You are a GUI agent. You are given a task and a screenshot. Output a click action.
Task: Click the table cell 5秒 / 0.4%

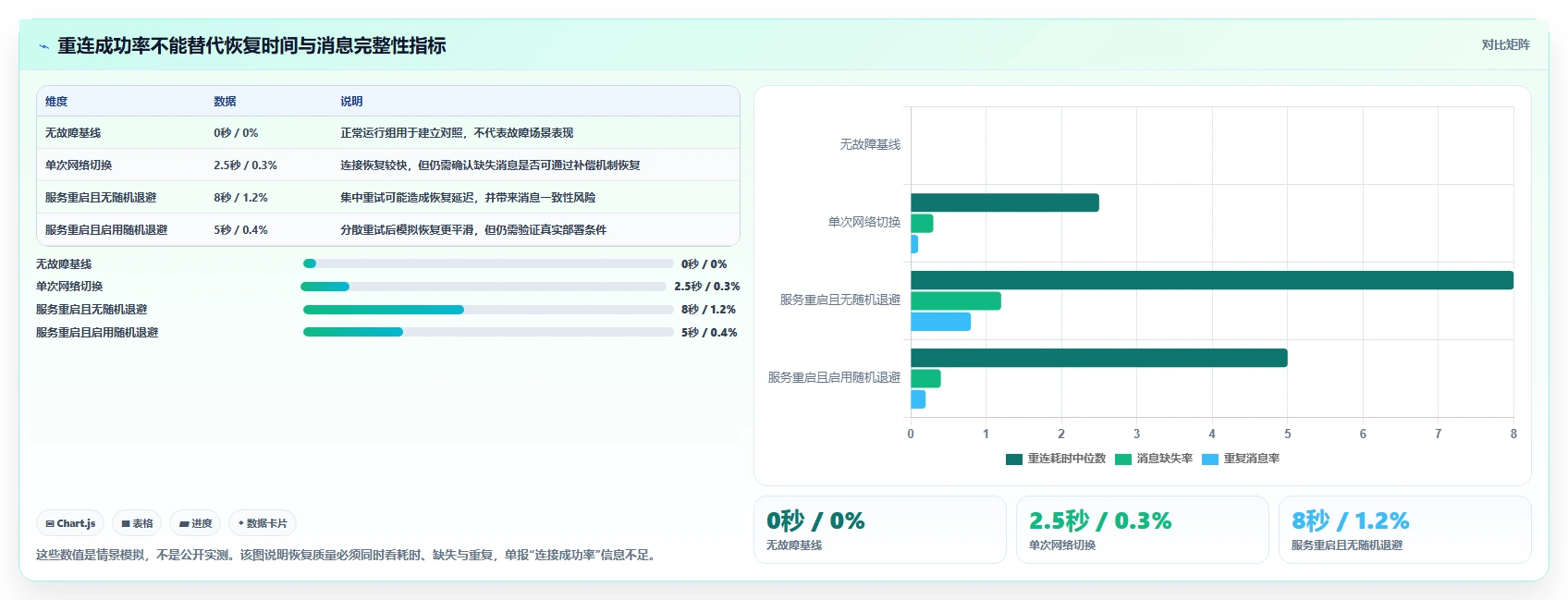tap(240, 230)
